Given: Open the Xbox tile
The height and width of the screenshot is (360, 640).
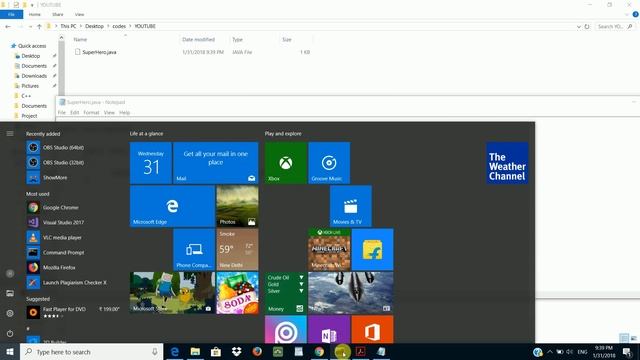Looking at the screenshot, I should [x=286, y=163].
